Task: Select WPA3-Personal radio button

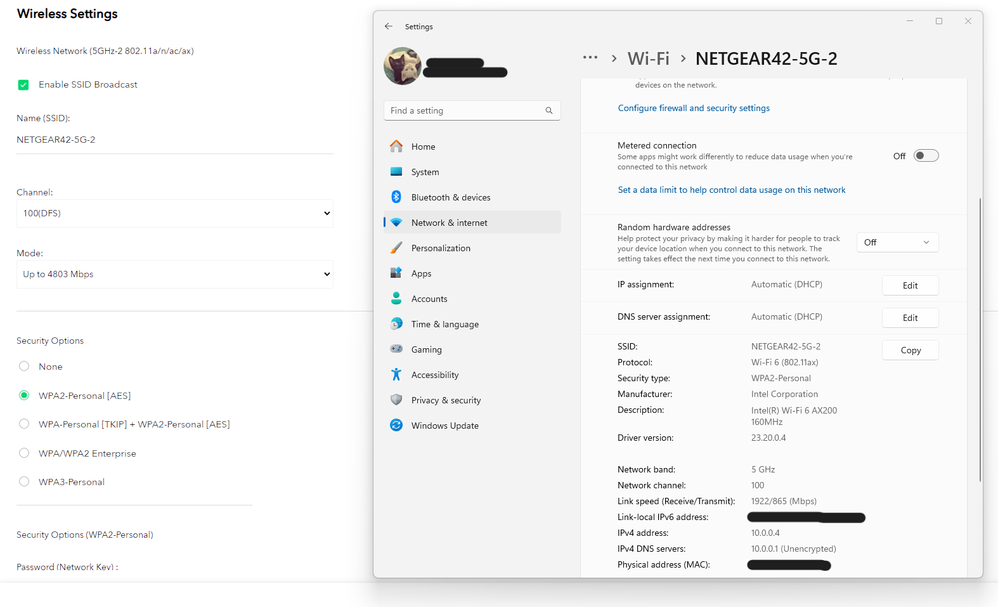Action: tap(24, 482)
